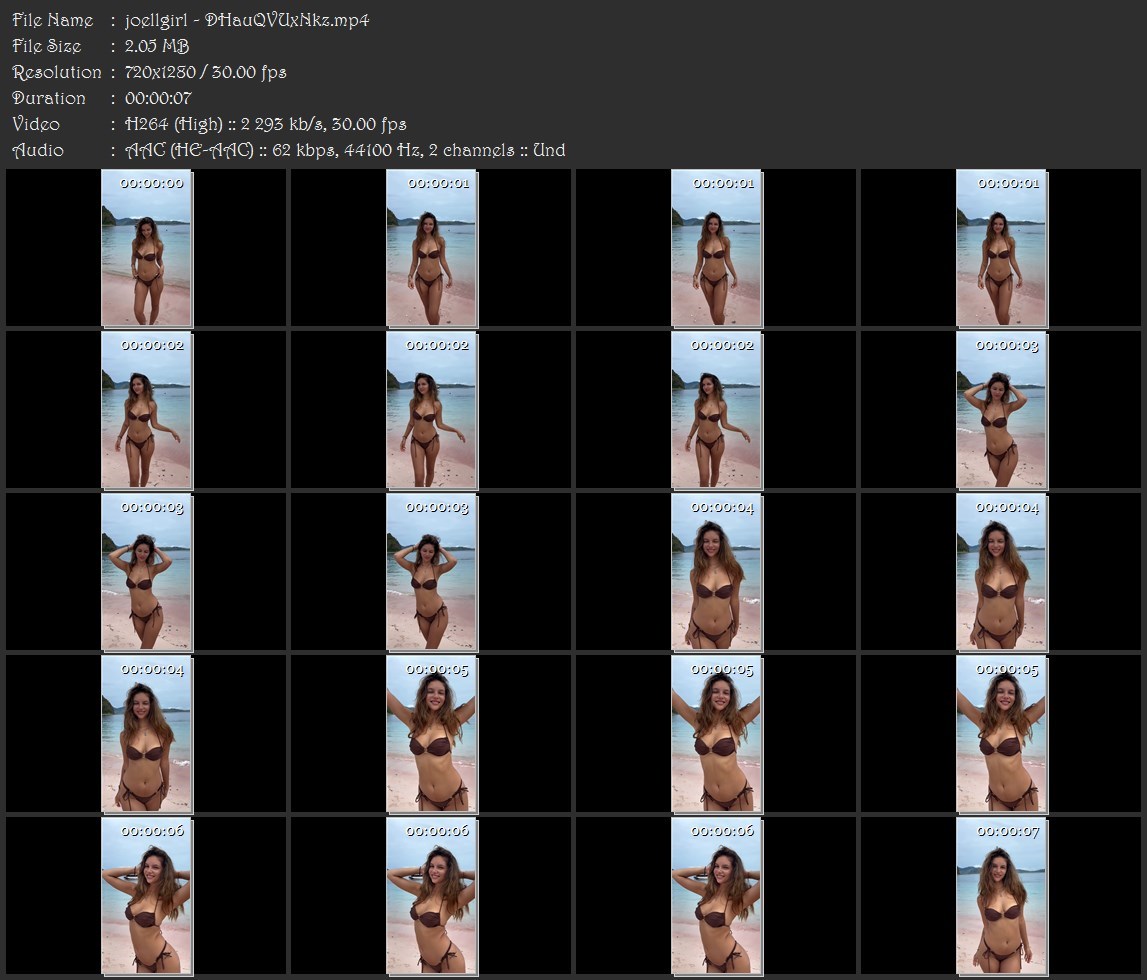Click the Resolution label
Screen dimensions: 1147x980
pyautogui.click(x=56, y=72)
